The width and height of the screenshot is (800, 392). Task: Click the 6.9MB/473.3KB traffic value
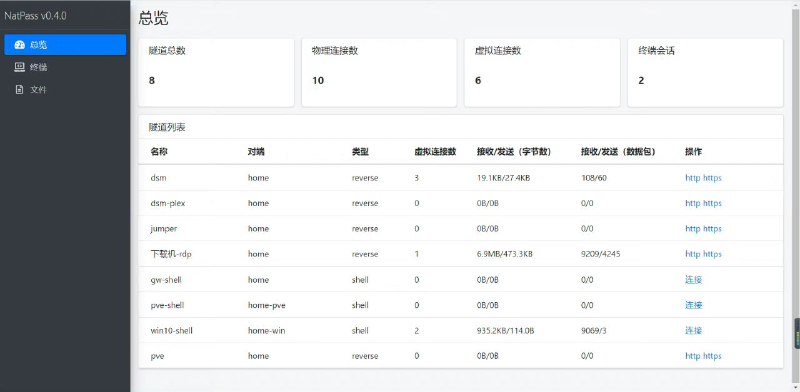click(x=505, y=254)
